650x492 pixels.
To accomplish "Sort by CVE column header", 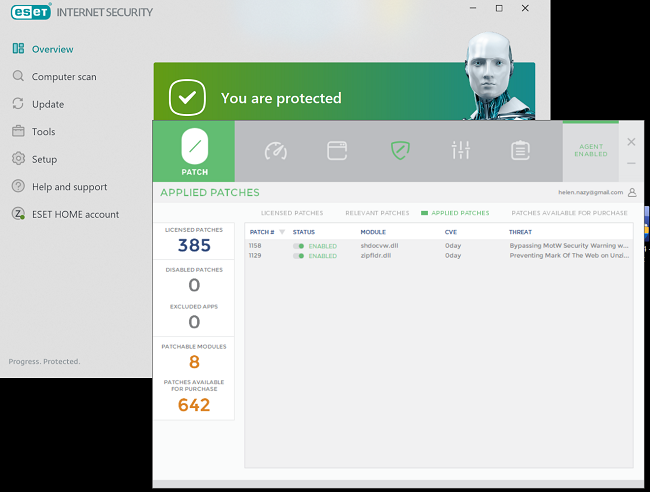I will point(451,232).
